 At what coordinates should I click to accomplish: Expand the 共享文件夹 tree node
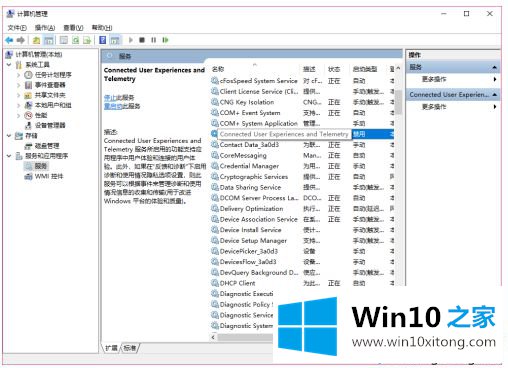(19, 95)
